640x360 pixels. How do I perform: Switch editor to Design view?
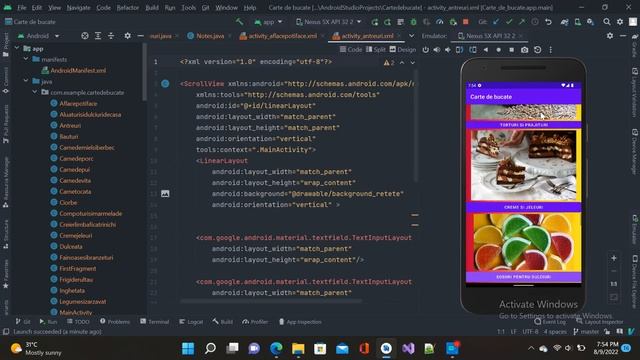[402, 49]
